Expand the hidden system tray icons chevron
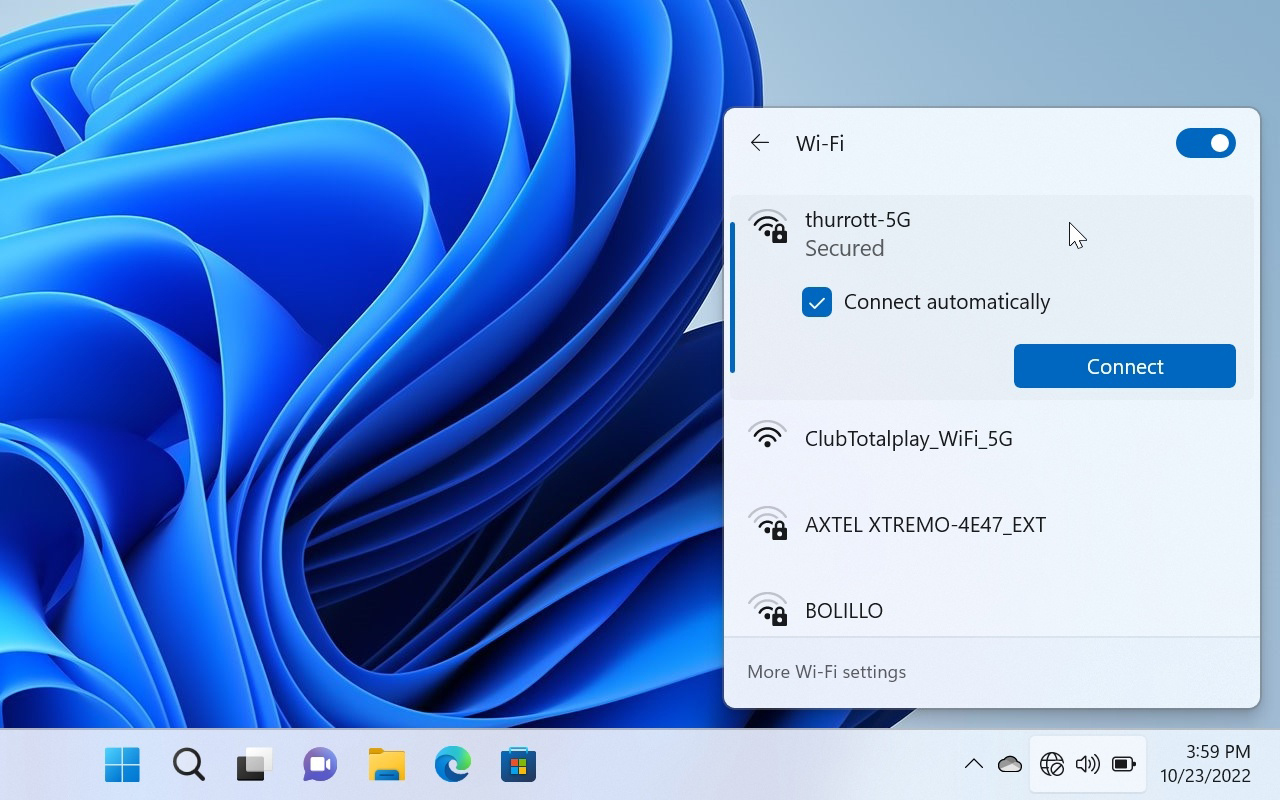1280x800 pixels. pyautogui.click(x=973, y=765)
